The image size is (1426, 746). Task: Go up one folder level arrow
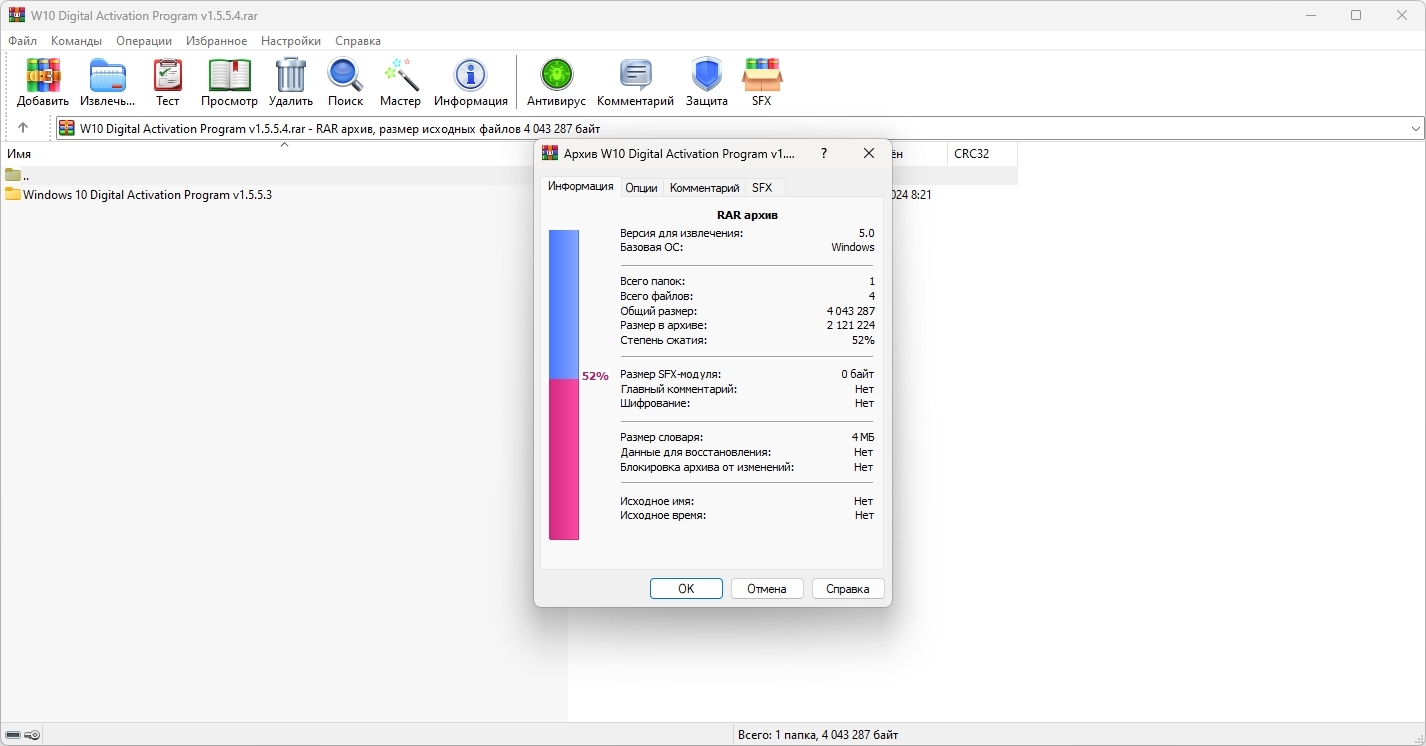pyautogui.click(x=23, y=128)
